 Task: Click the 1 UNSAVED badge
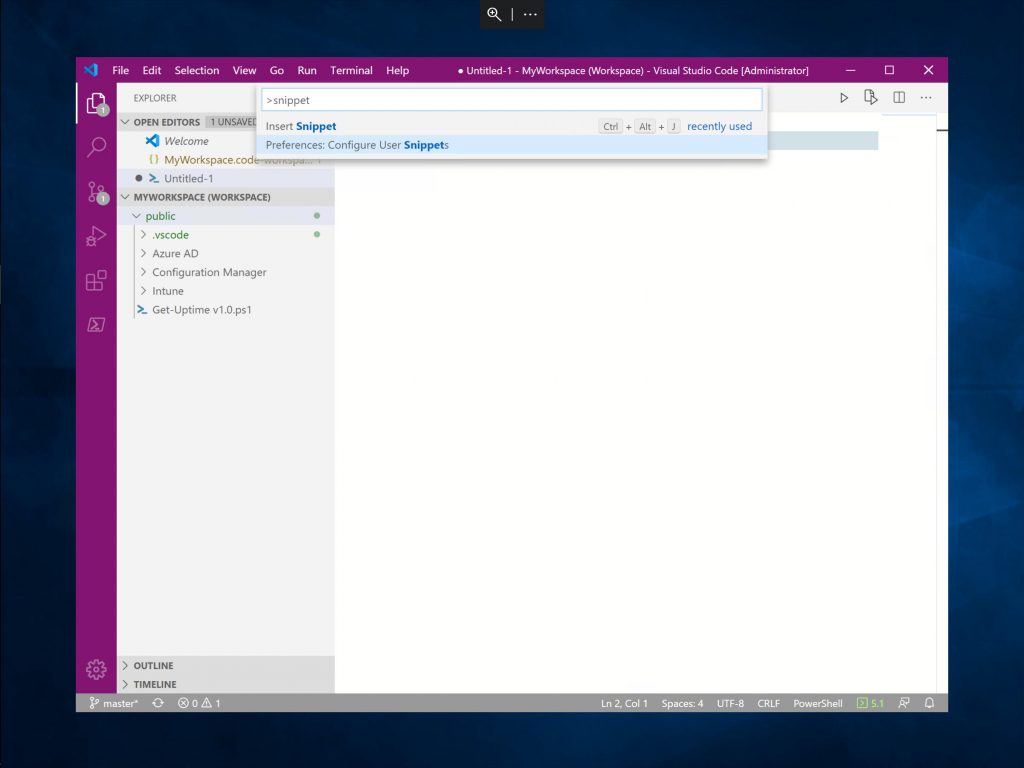231,122
